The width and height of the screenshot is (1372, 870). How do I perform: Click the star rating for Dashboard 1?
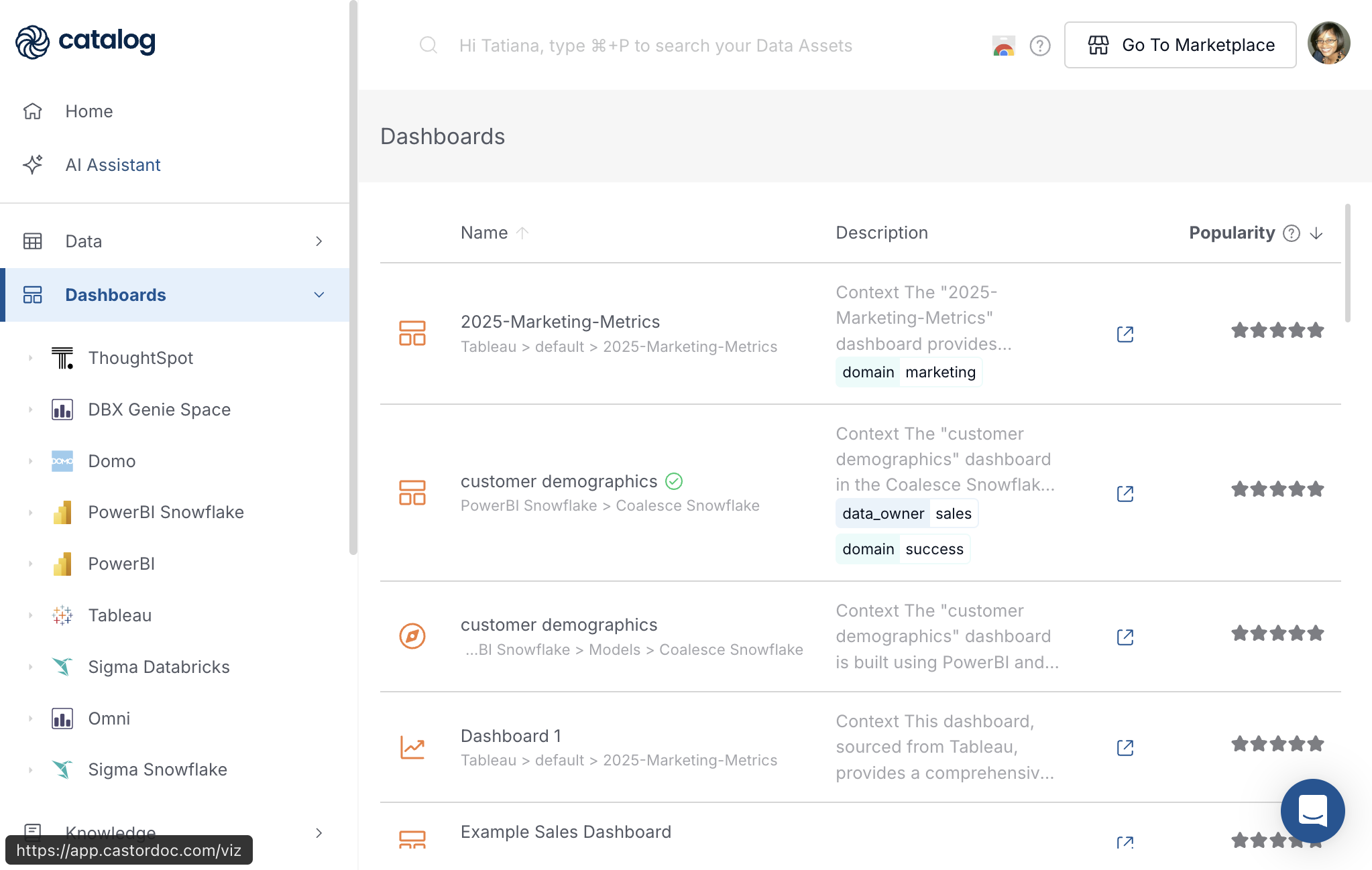point(1277,744)
